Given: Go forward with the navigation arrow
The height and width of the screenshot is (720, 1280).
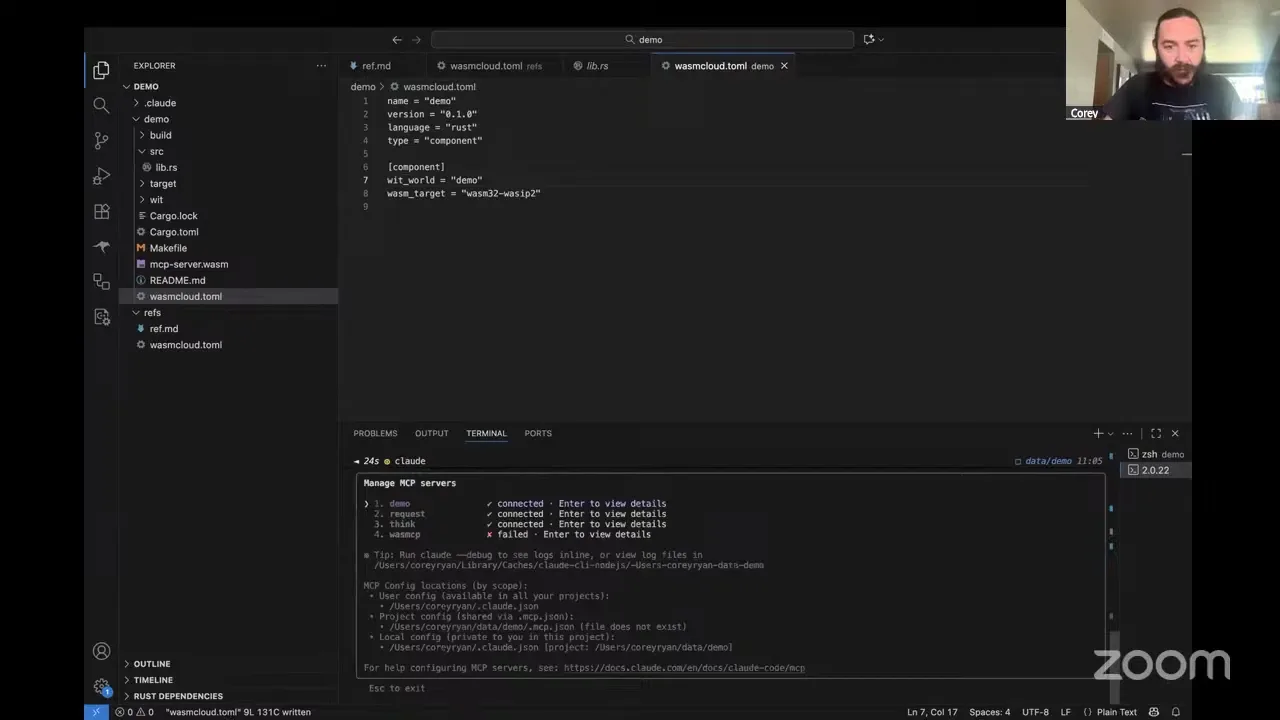Looking at the screenshot, I should [416, 39].
